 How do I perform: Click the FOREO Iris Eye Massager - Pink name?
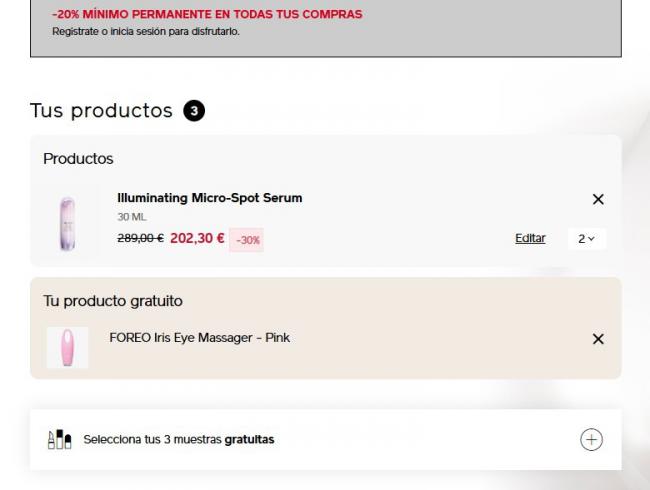pos(199,337)
